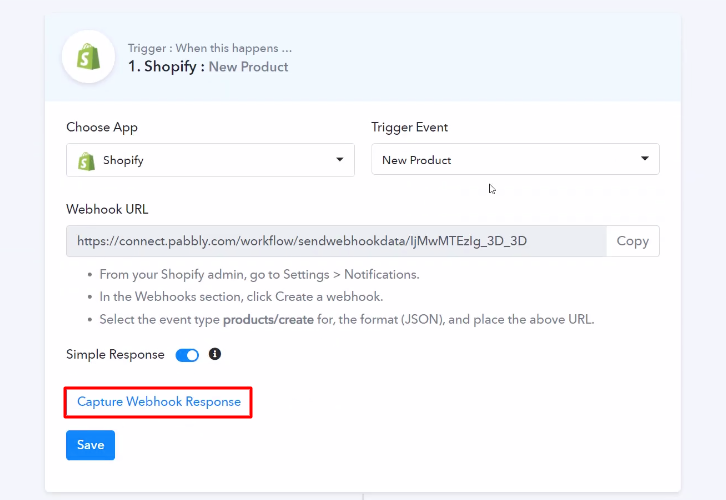Open the Trigger Event New Product dropdown
726x500 pixels.
coord(515,159)
